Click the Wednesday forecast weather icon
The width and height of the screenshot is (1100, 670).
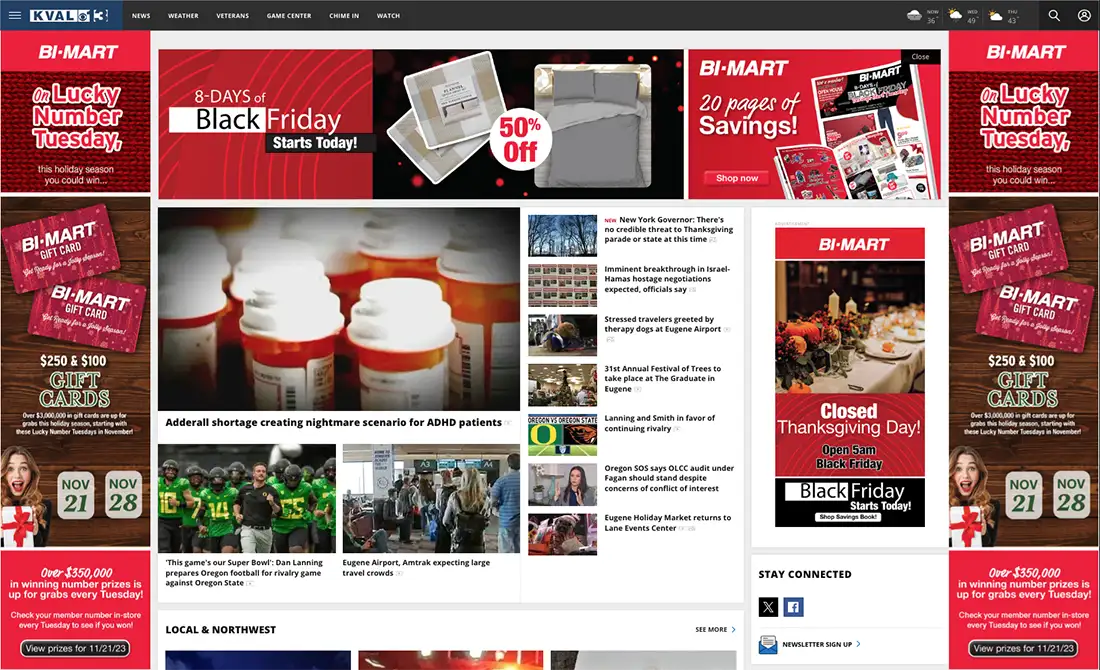pos(955,15)
